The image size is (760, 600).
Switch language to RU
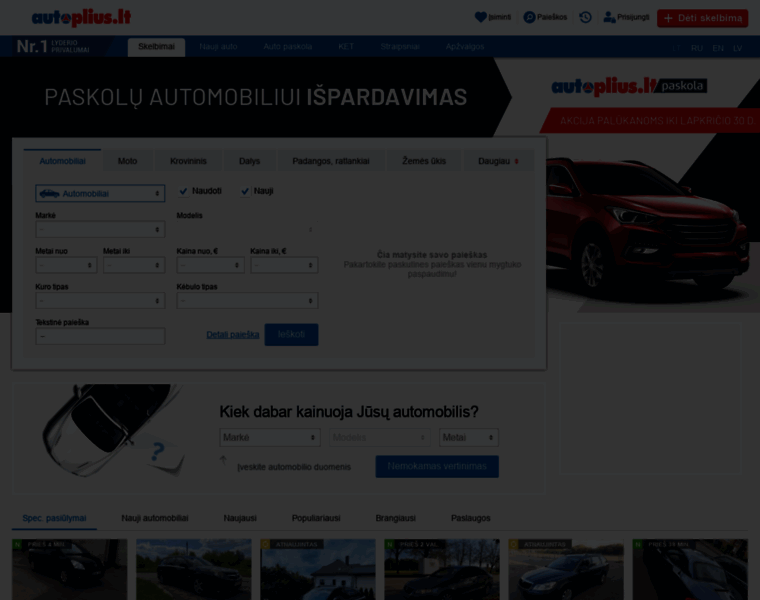(697, 48)
